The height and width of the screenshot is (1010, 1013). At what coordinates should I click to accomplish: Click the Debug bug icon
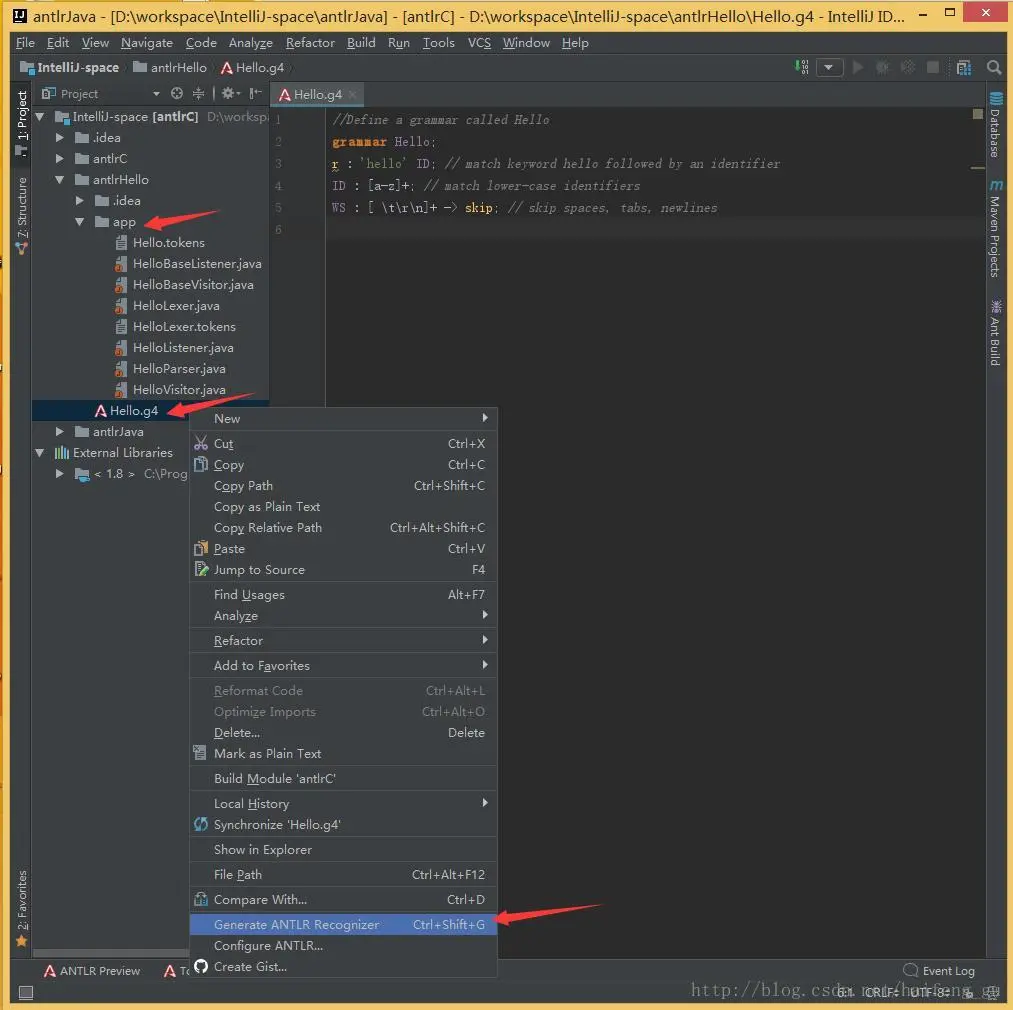click(882, 67)
